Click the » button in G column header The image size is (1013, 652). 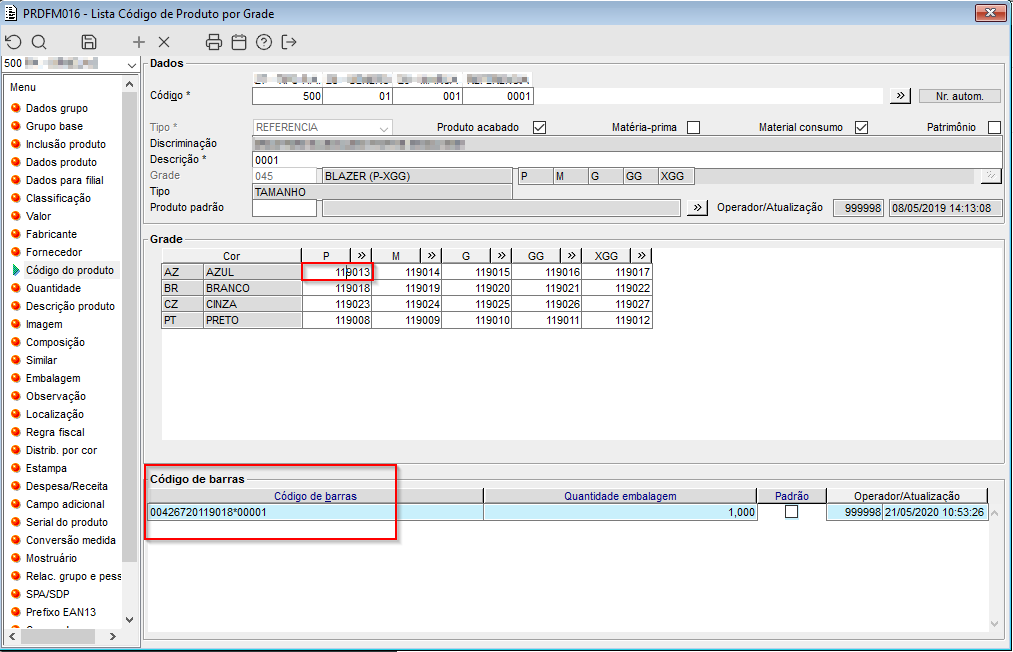click(x=501, y=255)
